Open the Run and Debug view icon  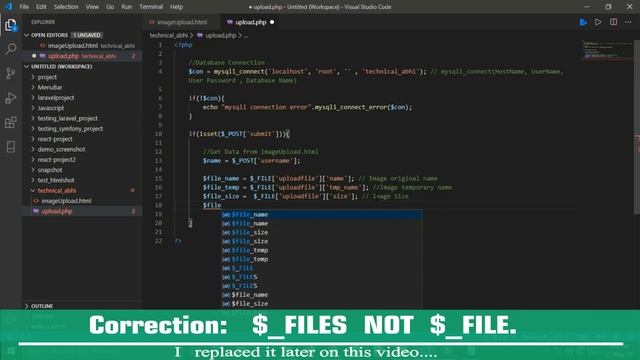pyautogui.click(x=11, y=98)
